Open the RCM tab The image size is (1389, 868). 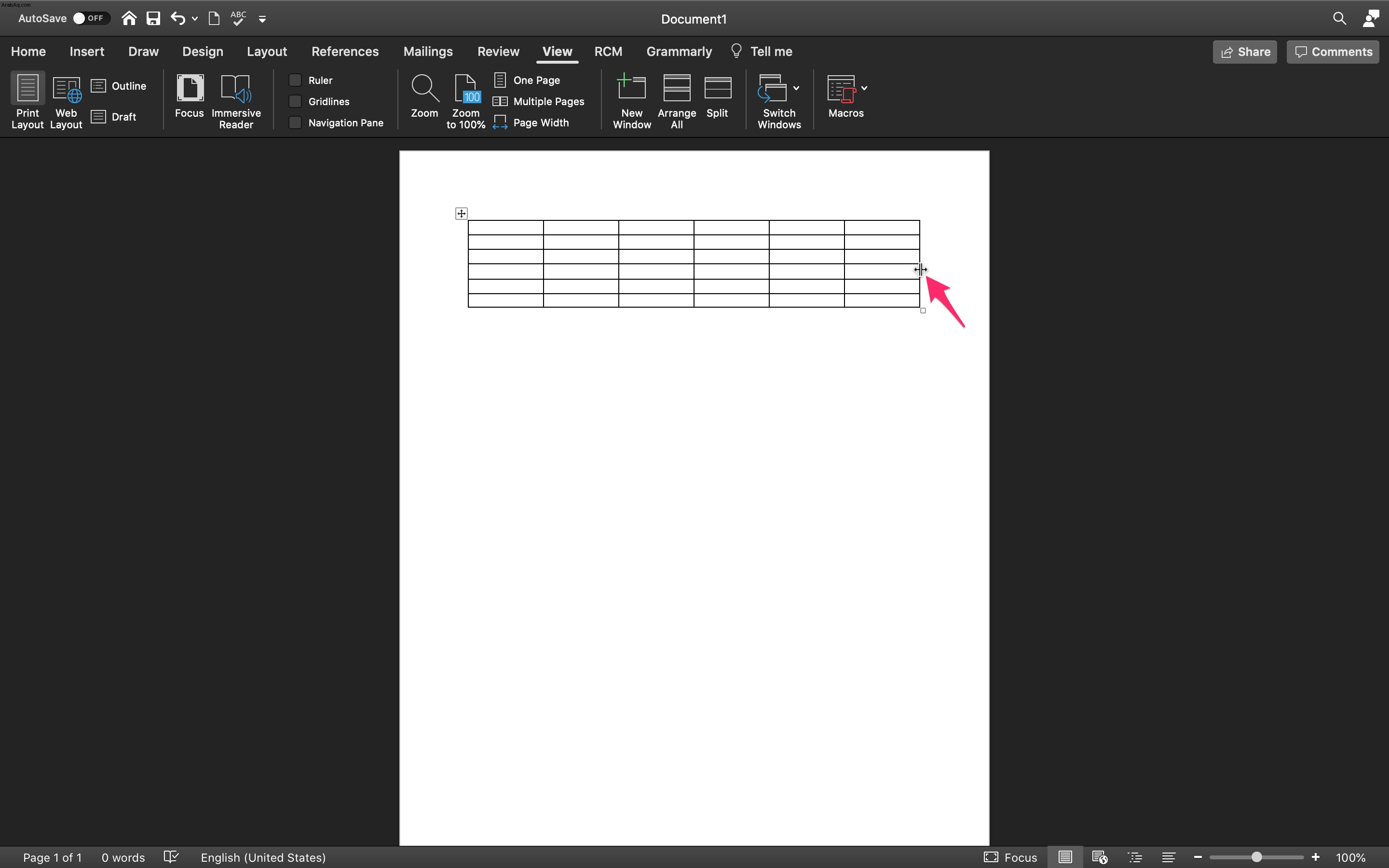point(608,52)
